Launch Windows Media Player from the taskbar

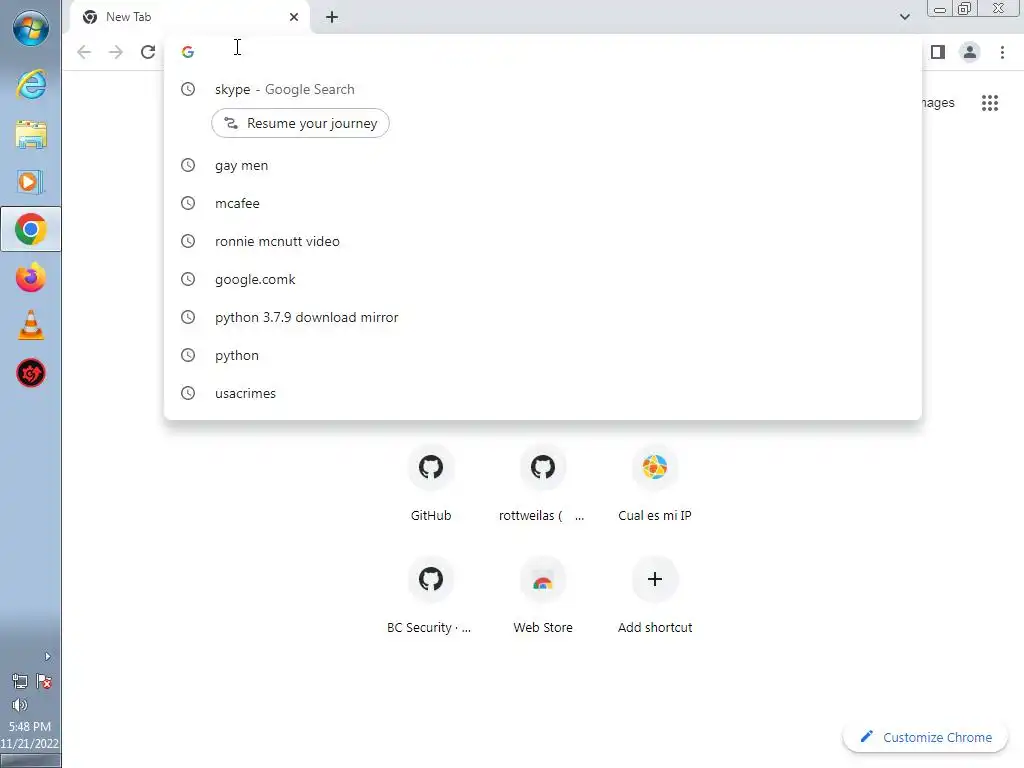point(31,182)
